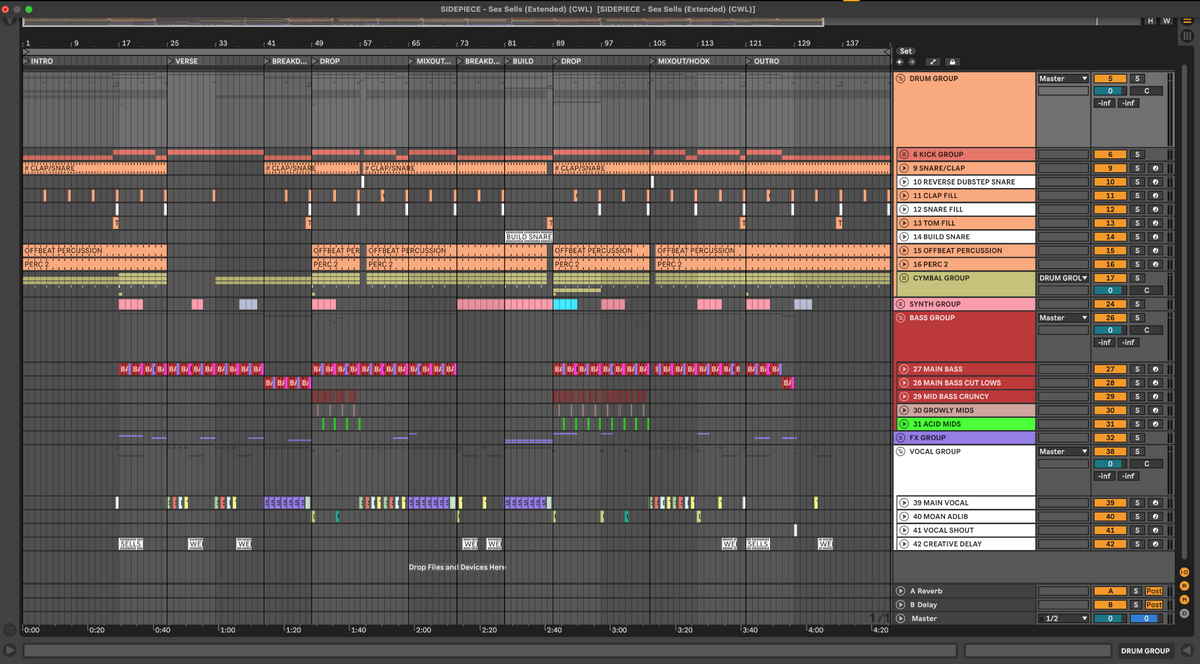Solo the 31 ACID MIDS track
This screenshot has width=1200, height=664.
pyautogui.click(x=1136, y=424)
